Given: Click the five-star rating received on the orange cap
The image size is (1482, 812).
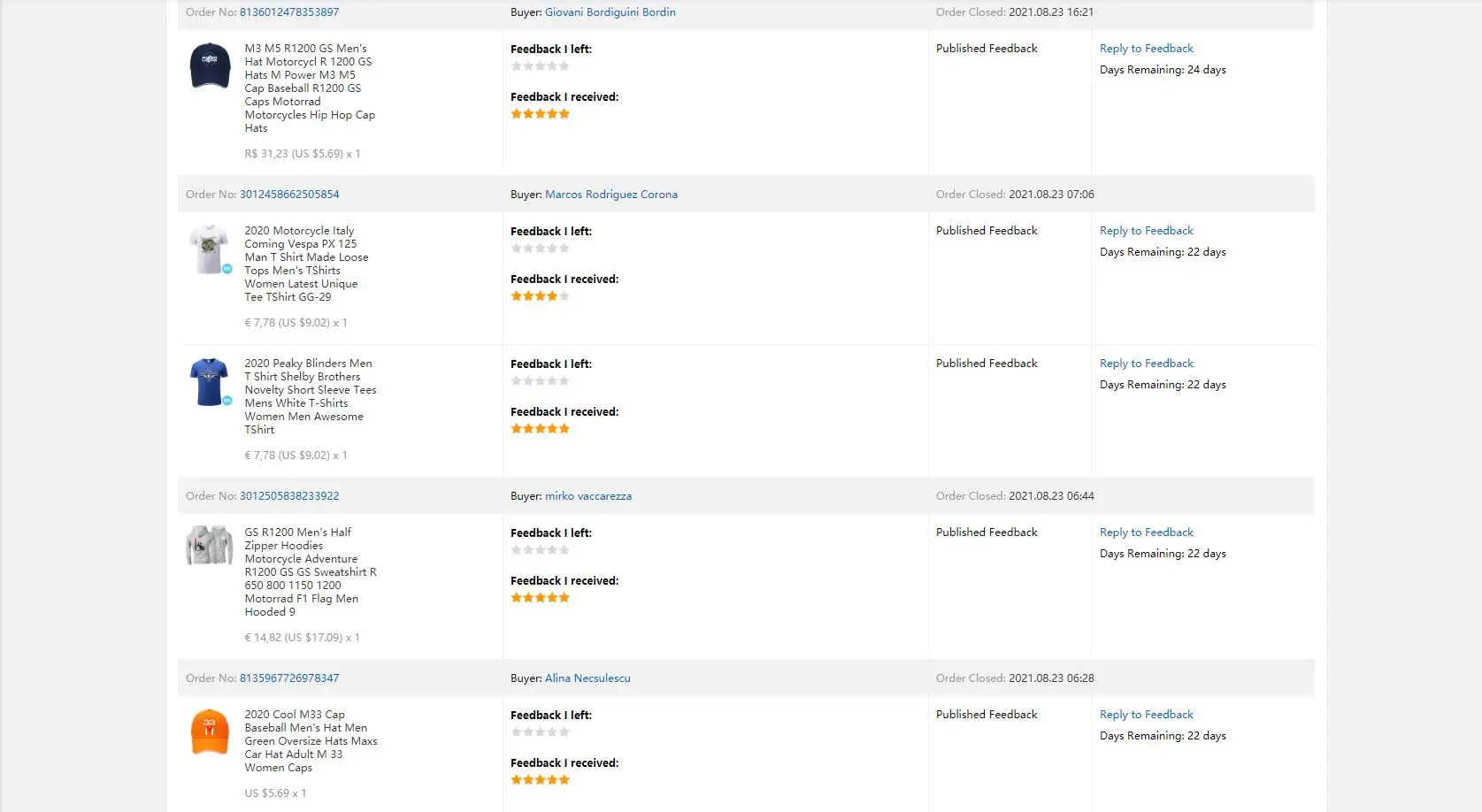Looking at the screenshot, I should (x=540, y=780).
